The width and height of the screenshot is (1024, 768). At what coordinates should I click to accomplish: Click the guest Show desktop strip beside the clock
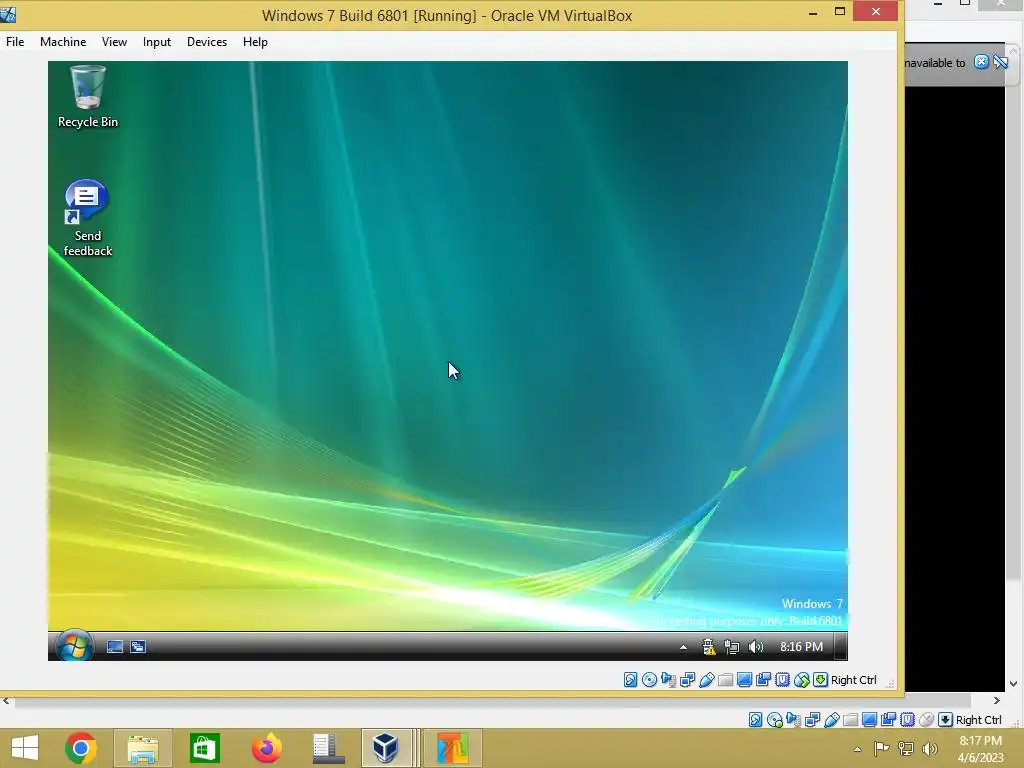point(841,647)
